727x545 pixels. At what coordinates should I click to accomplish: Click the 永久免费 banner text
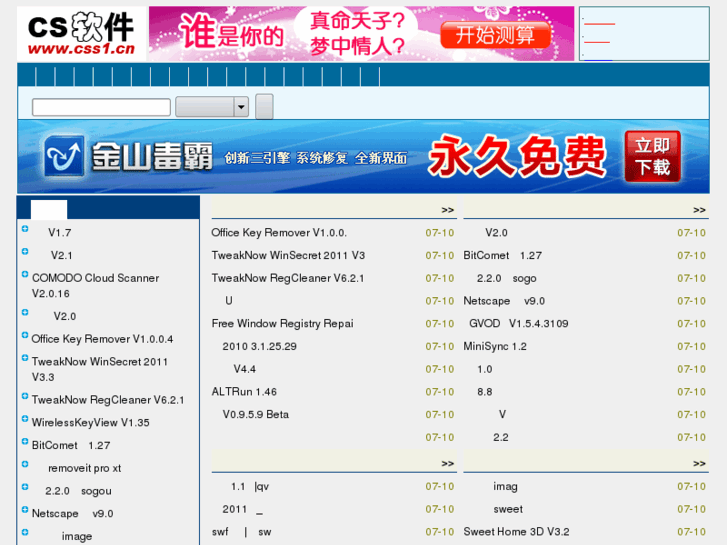517,156
